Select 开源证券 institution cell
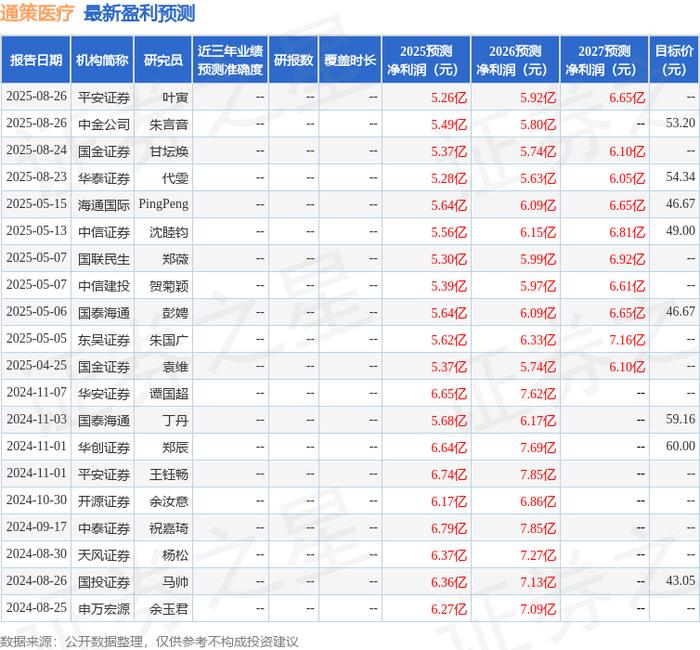This screenshot has width=700, height=650. click(x=104, y=501)
